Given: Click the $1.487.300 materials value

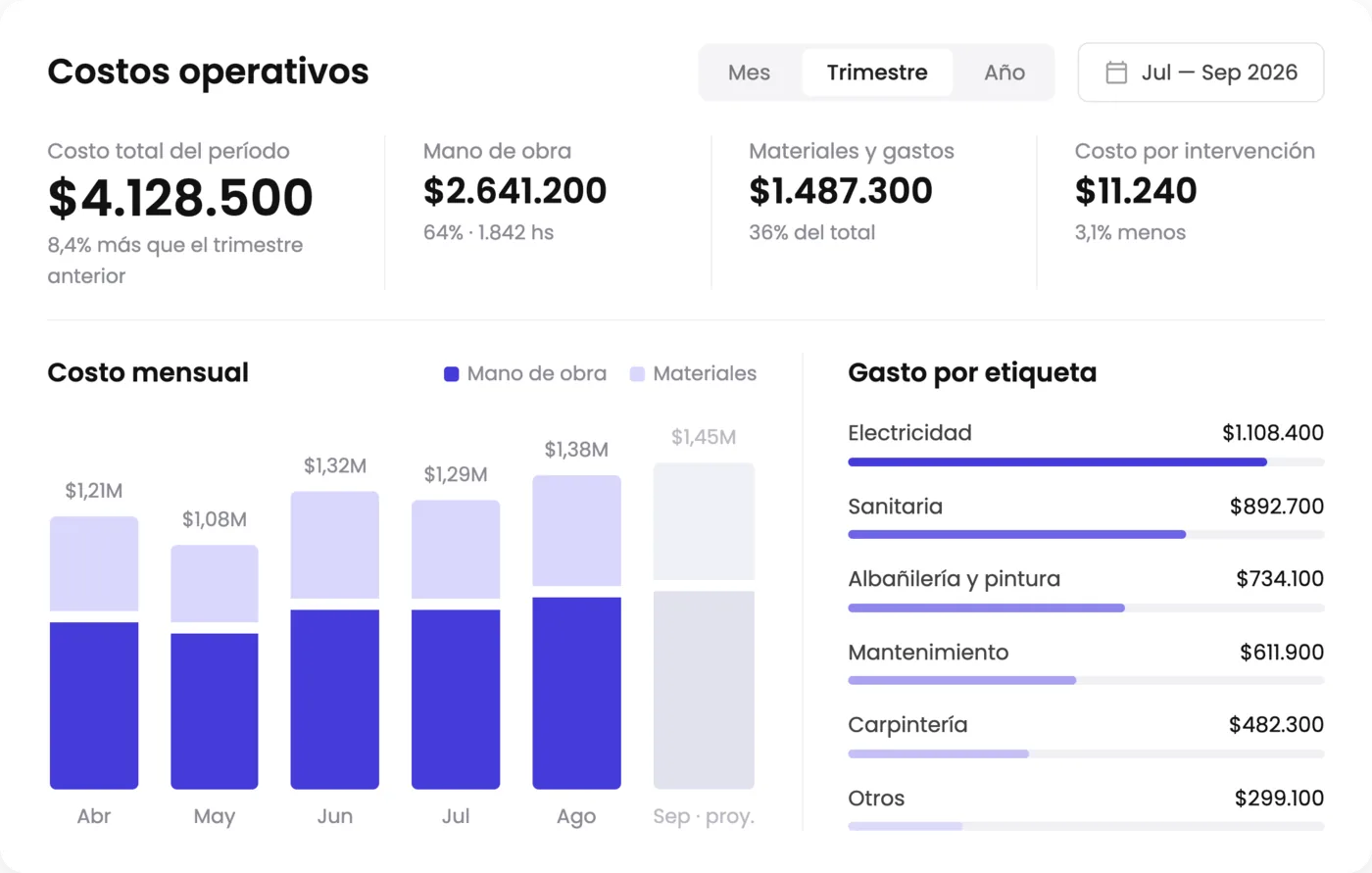Looking at the screenshot, I should pyautogui.click(x=841, y=191).
